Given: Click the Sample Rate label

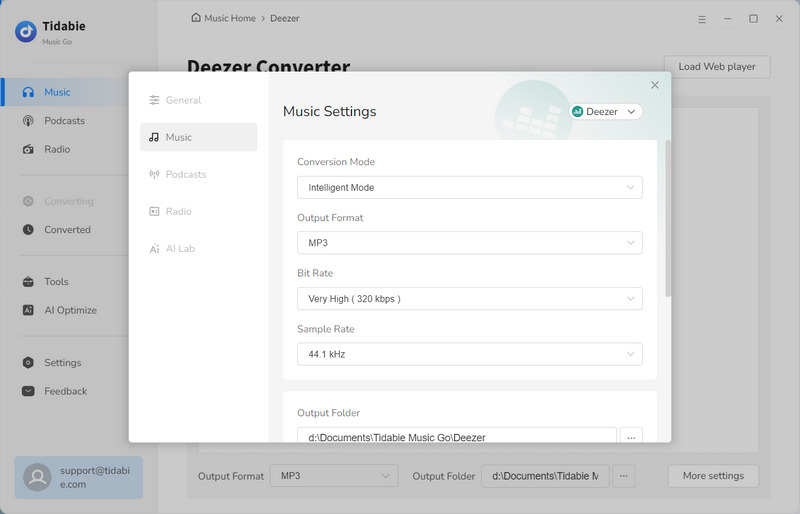Looking at the screenshot, I should coord(326,329).
